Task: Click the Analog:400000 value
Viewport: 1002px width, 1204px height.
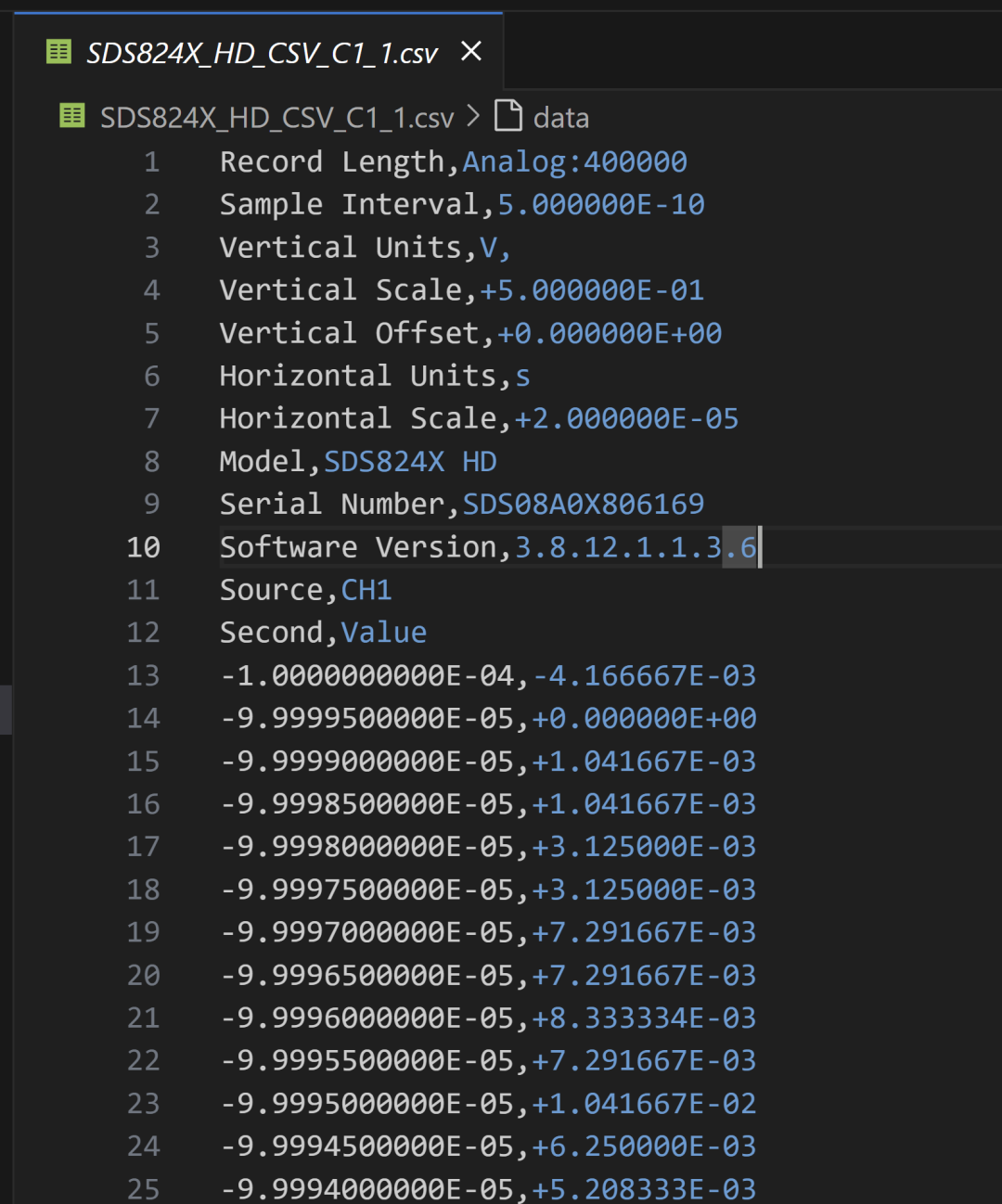Action: 574,162
